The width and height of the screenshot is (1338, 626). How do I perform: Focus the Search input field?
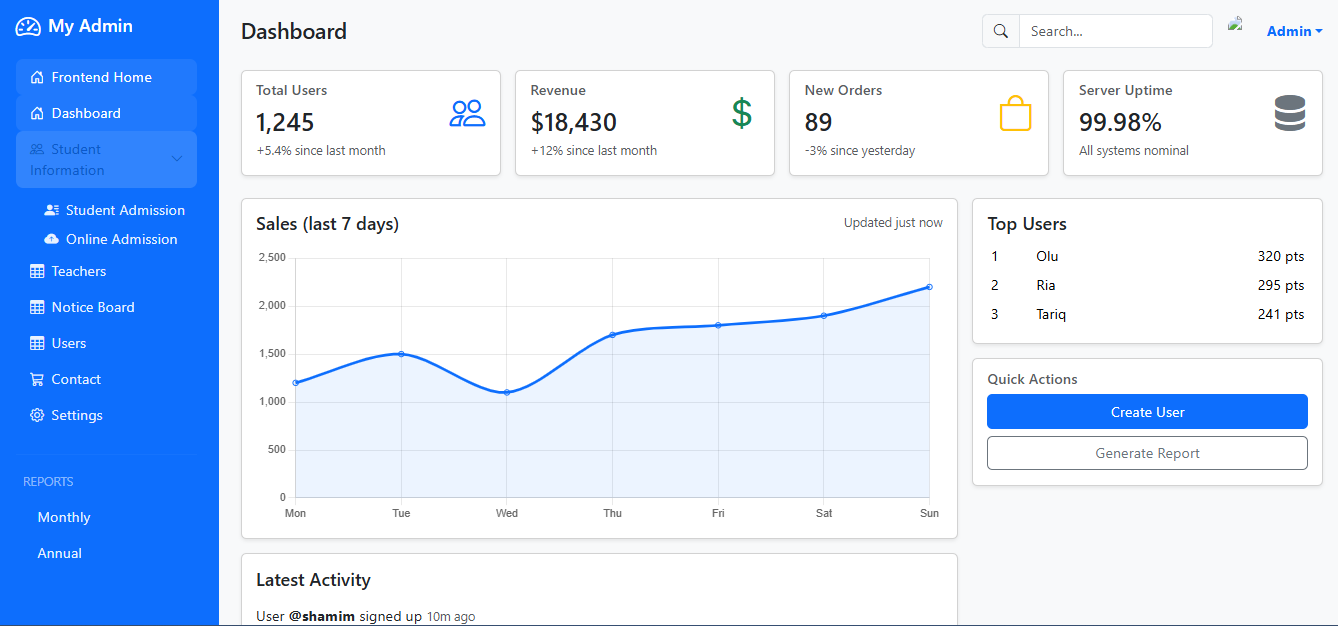click(1115, 31)
